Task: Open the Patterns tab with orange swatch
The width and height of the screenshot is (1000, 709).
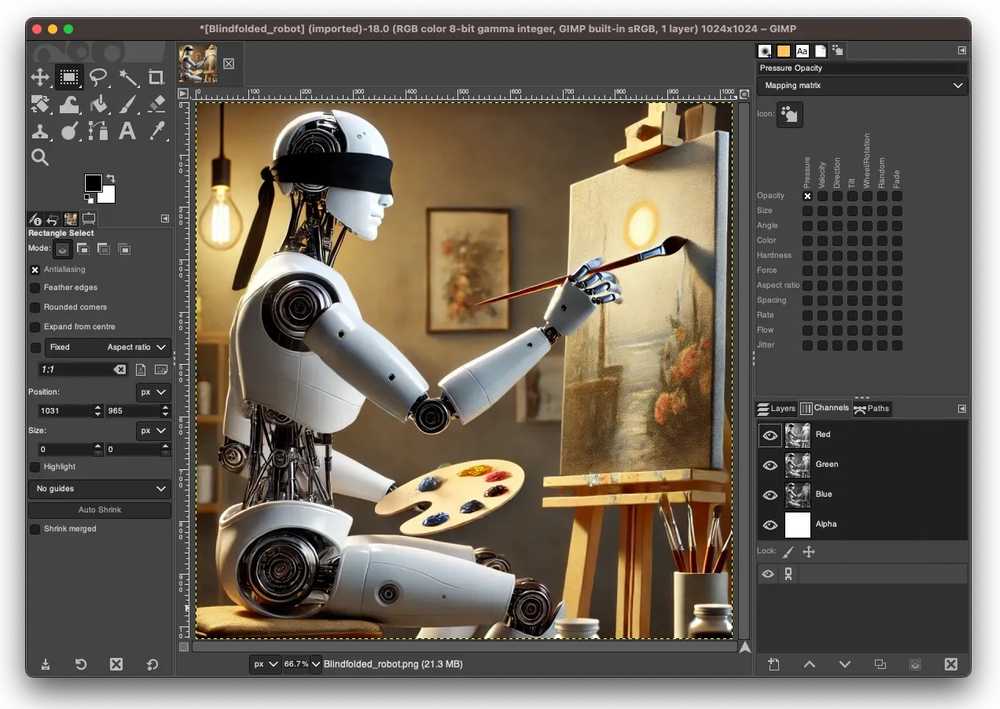Action: [x=783, y=51]
